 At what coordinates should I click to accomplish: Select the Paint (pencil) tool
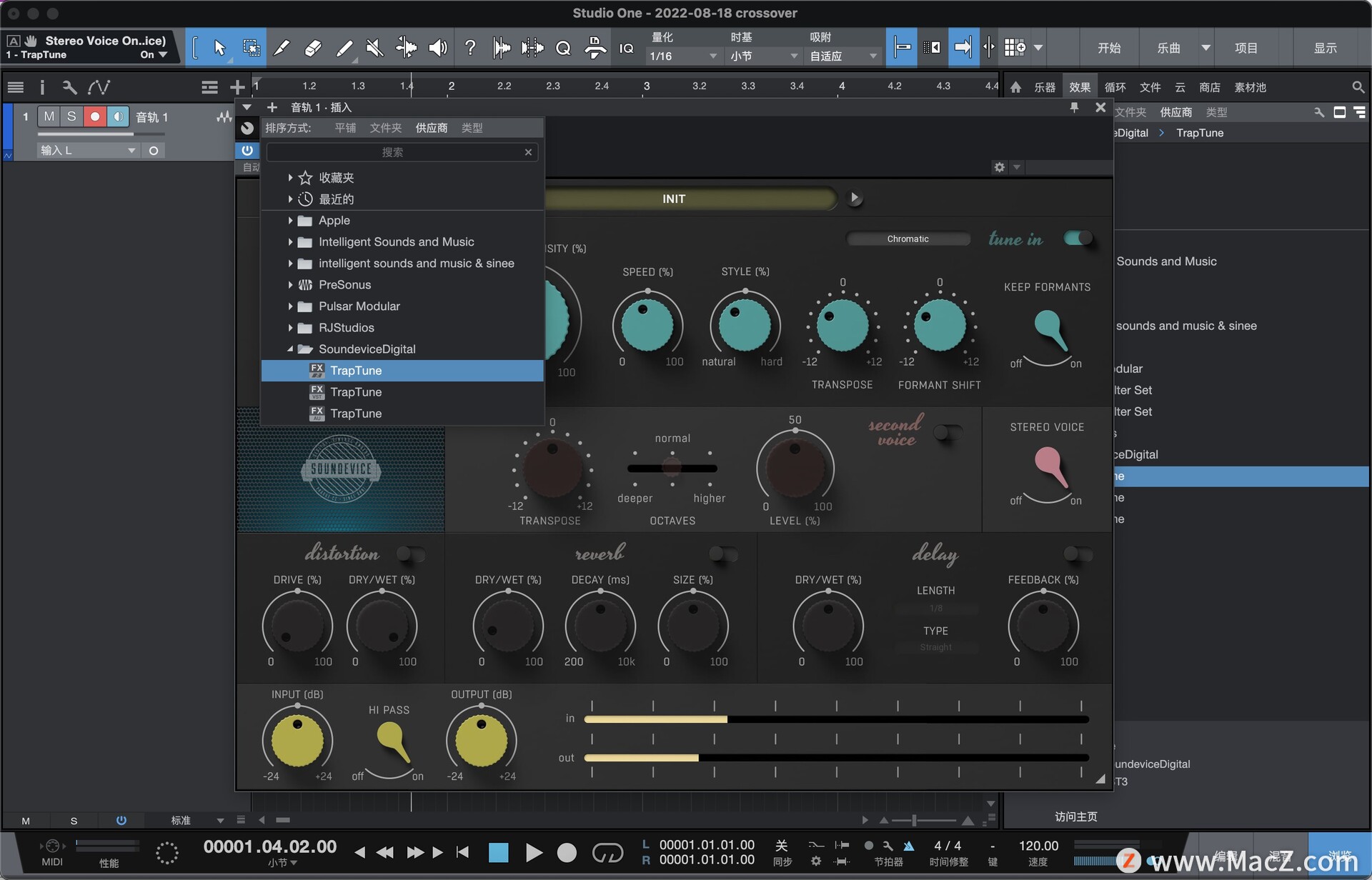coord(344,48)
